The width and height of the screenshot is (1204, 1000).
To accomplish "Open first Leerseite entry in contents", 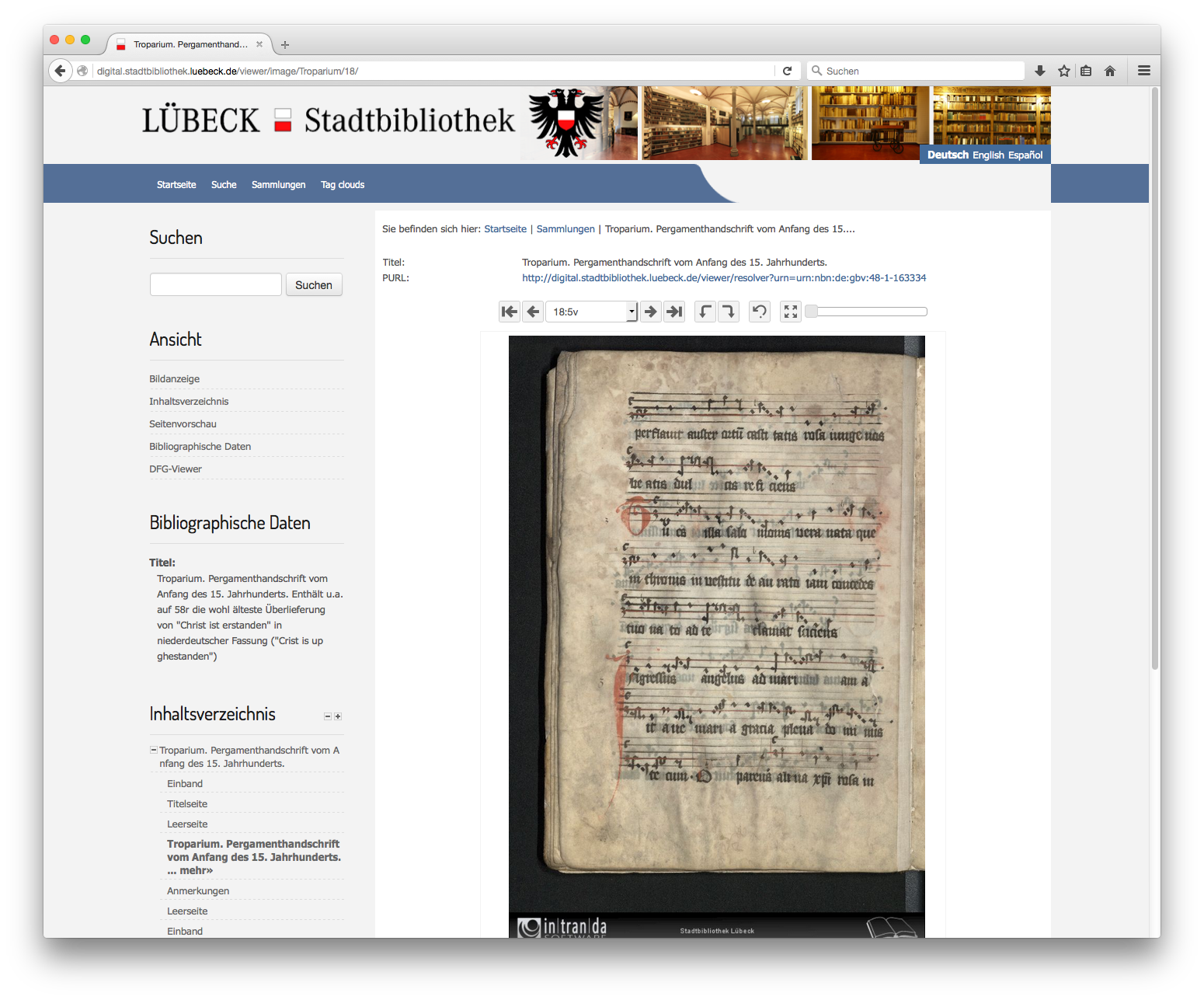I will click(x=187, y=824).
